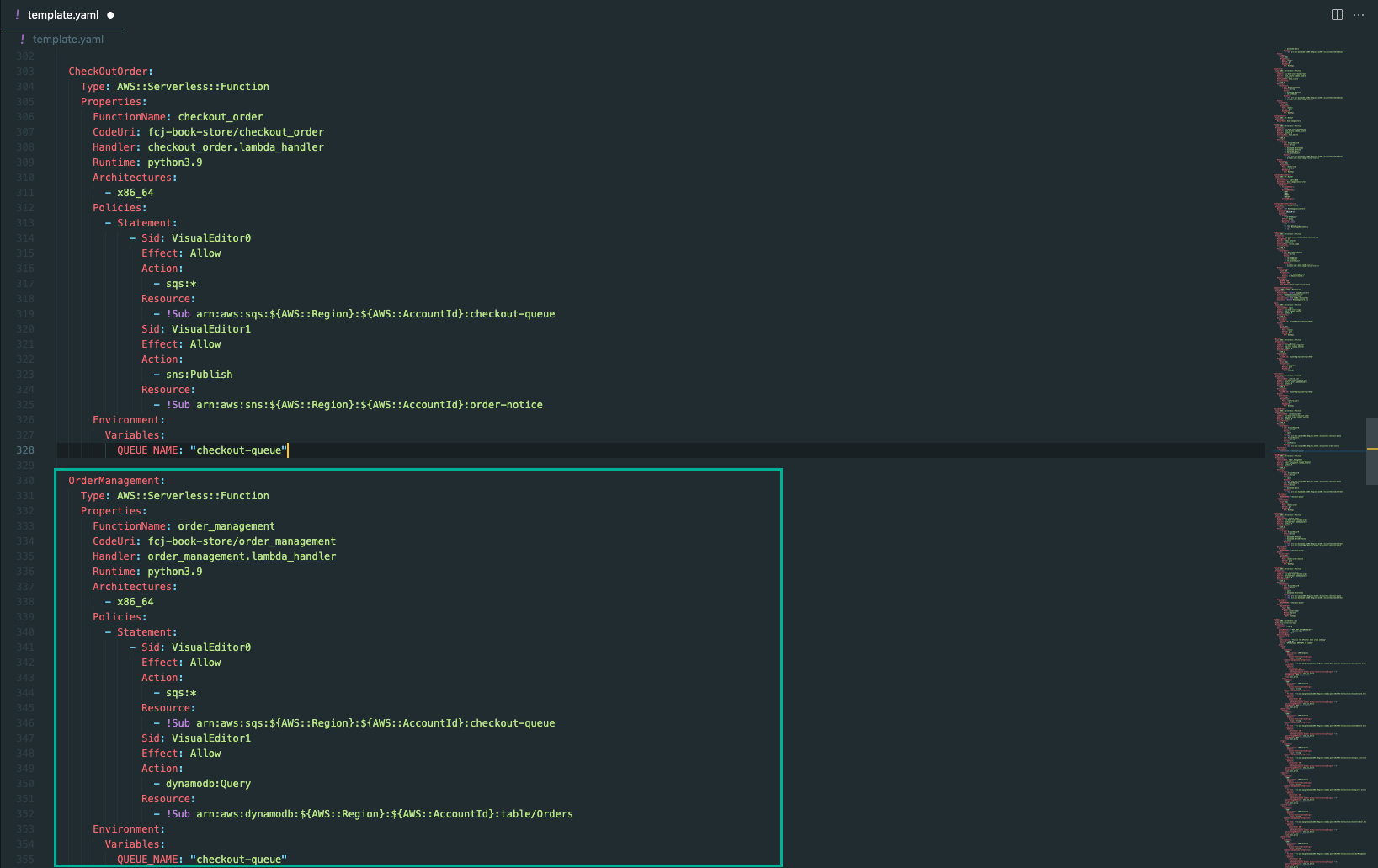This screenshot has height=868, width=1378.
Task: Open the More Actions ellipsis menu
Action: [1359, 14]
